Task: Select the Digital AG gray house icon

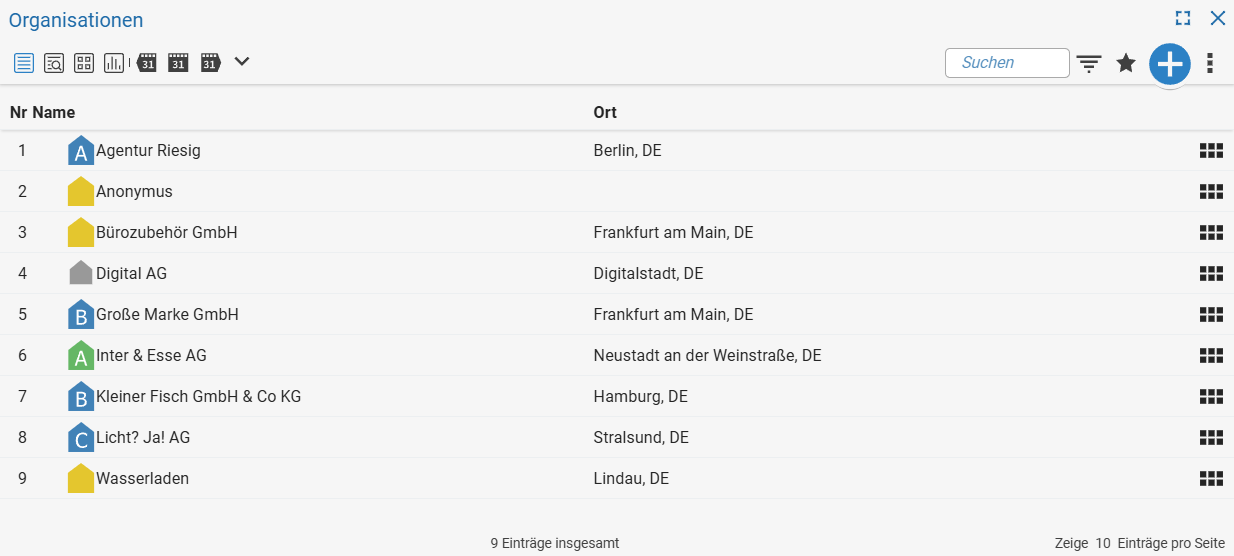Action: 81,272
